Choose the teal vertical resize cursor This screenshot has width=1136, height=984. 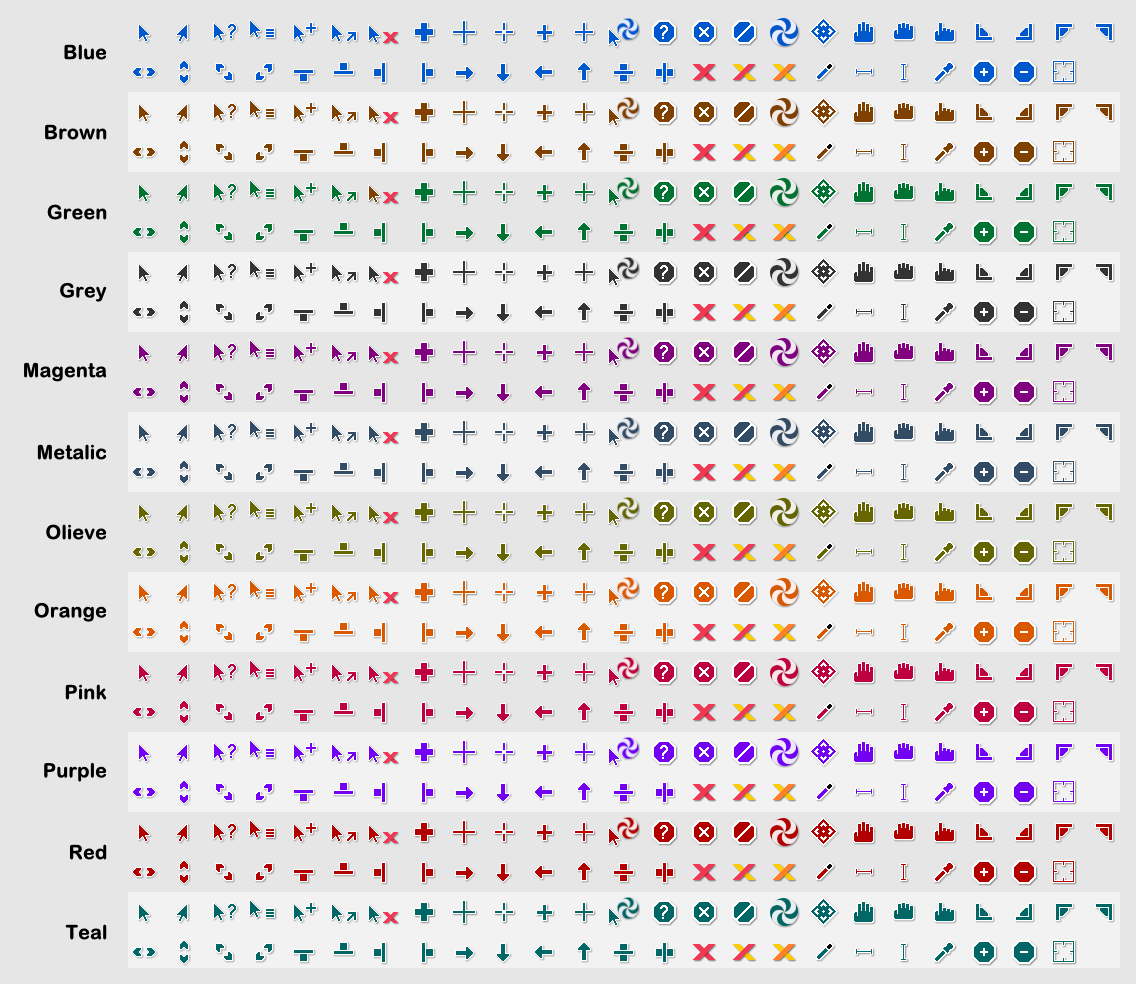click(184, 952)
